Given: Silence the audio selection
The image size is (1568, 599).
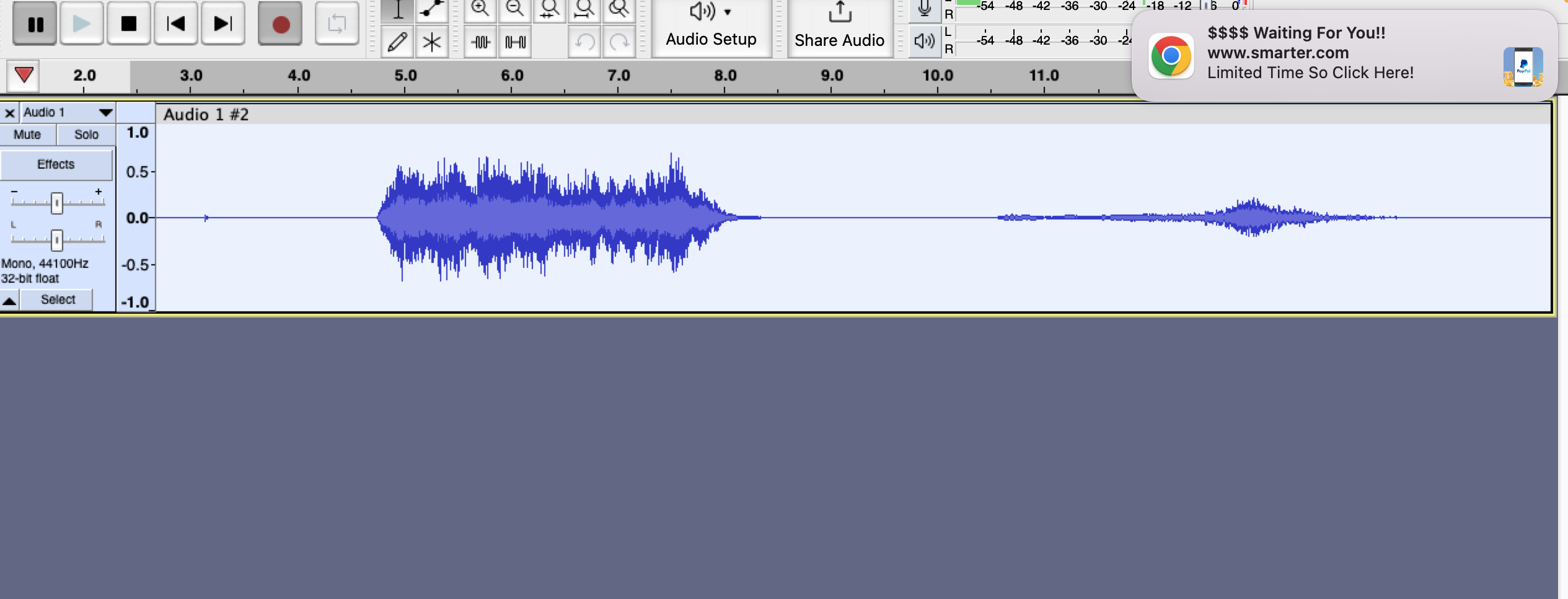Looking at the screenshot, I should (515, 42).
